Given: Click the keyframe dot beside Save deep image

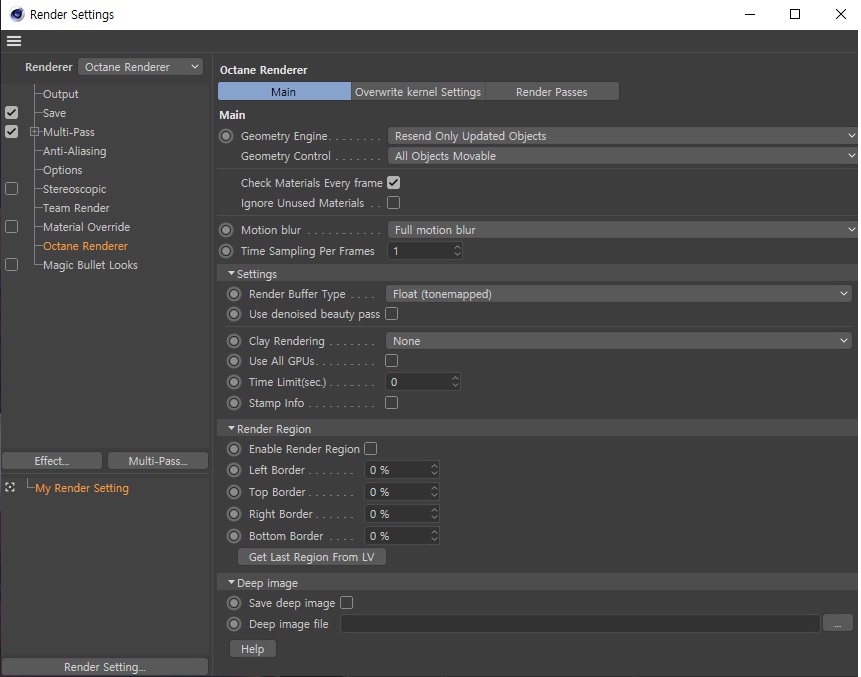Looking at the screenshot, I should [x=234, y=603].
